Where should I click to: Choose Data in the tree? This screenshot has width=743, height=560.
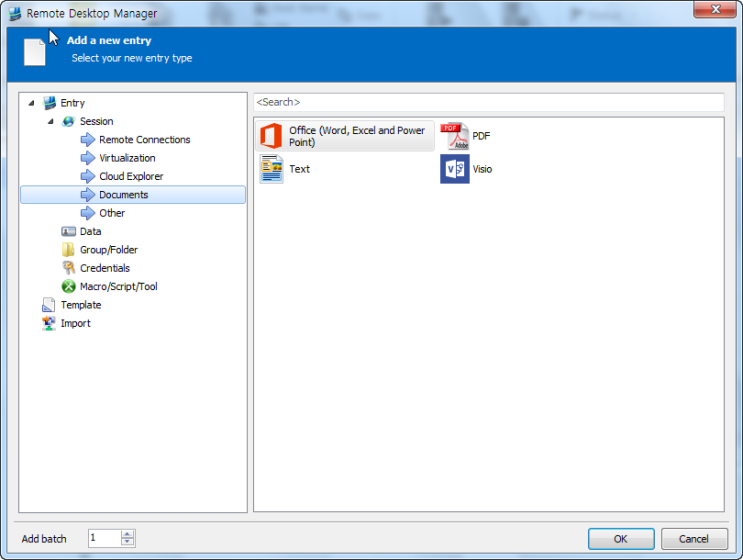[x=90, y=232]
